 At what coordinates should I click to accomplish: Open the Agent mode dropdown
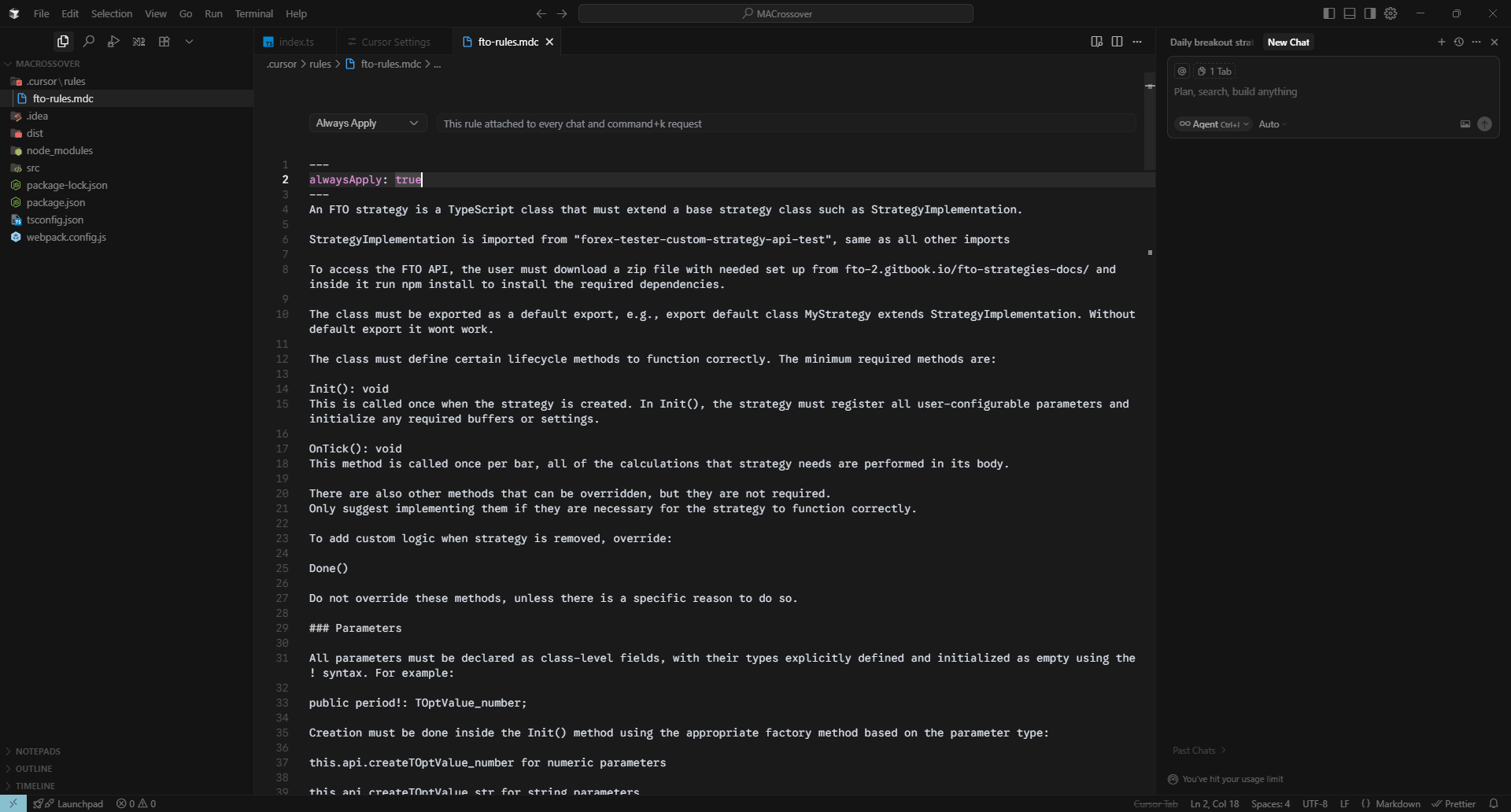pos(1213,124)
